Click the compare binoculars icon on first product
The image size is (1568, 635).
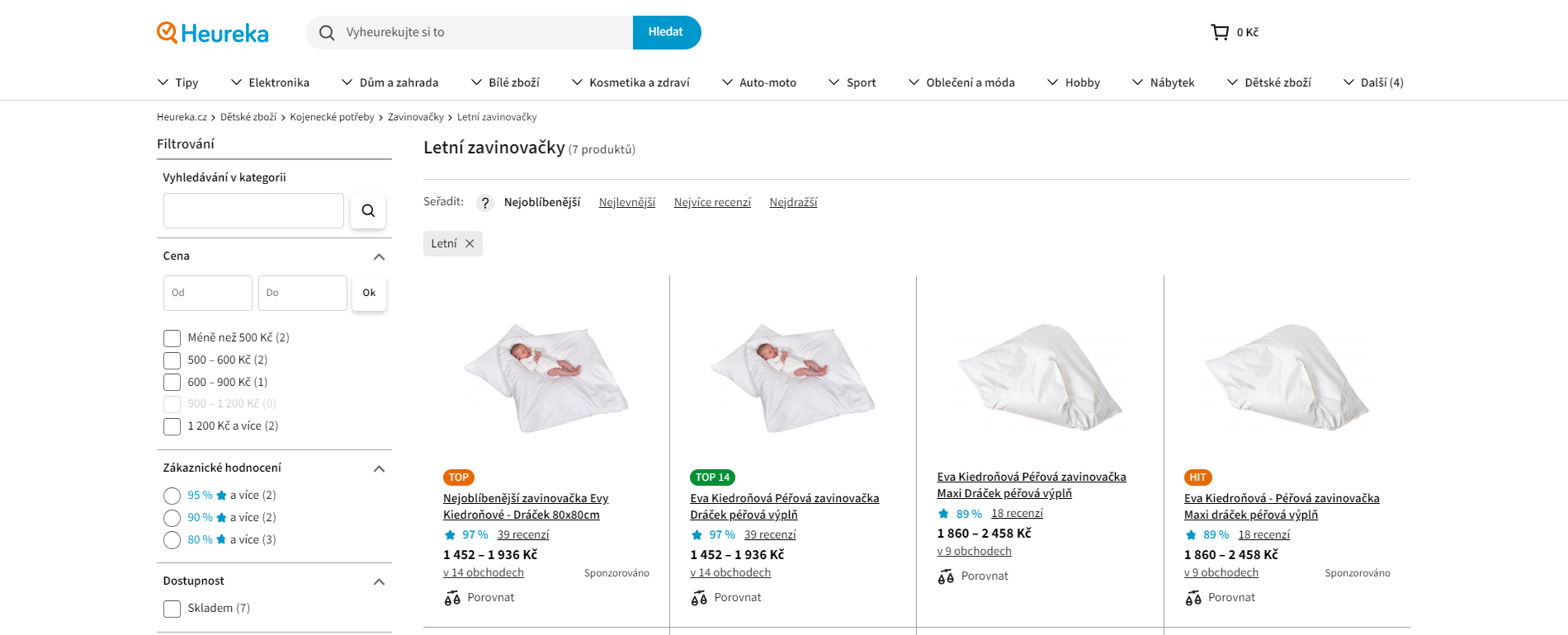pos(452,598)
